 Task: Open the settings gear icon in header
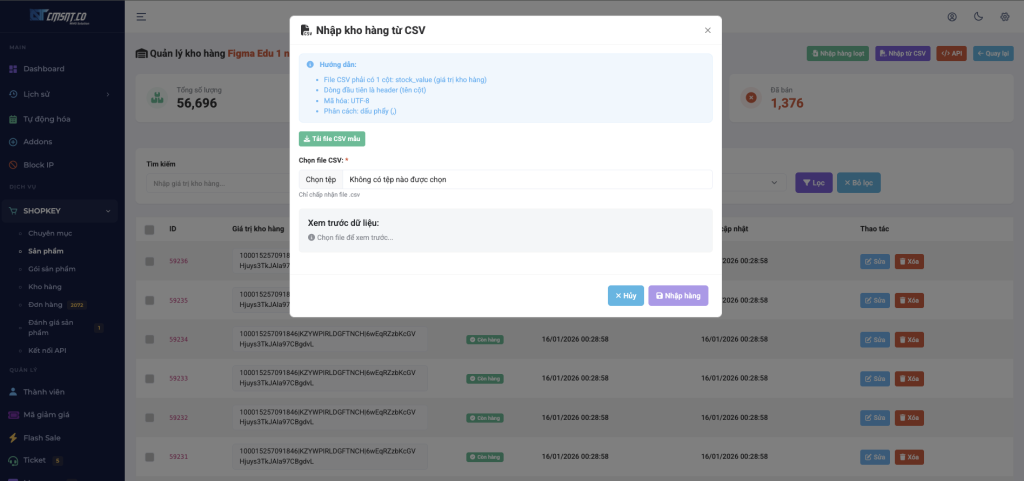click(1003, 16)
